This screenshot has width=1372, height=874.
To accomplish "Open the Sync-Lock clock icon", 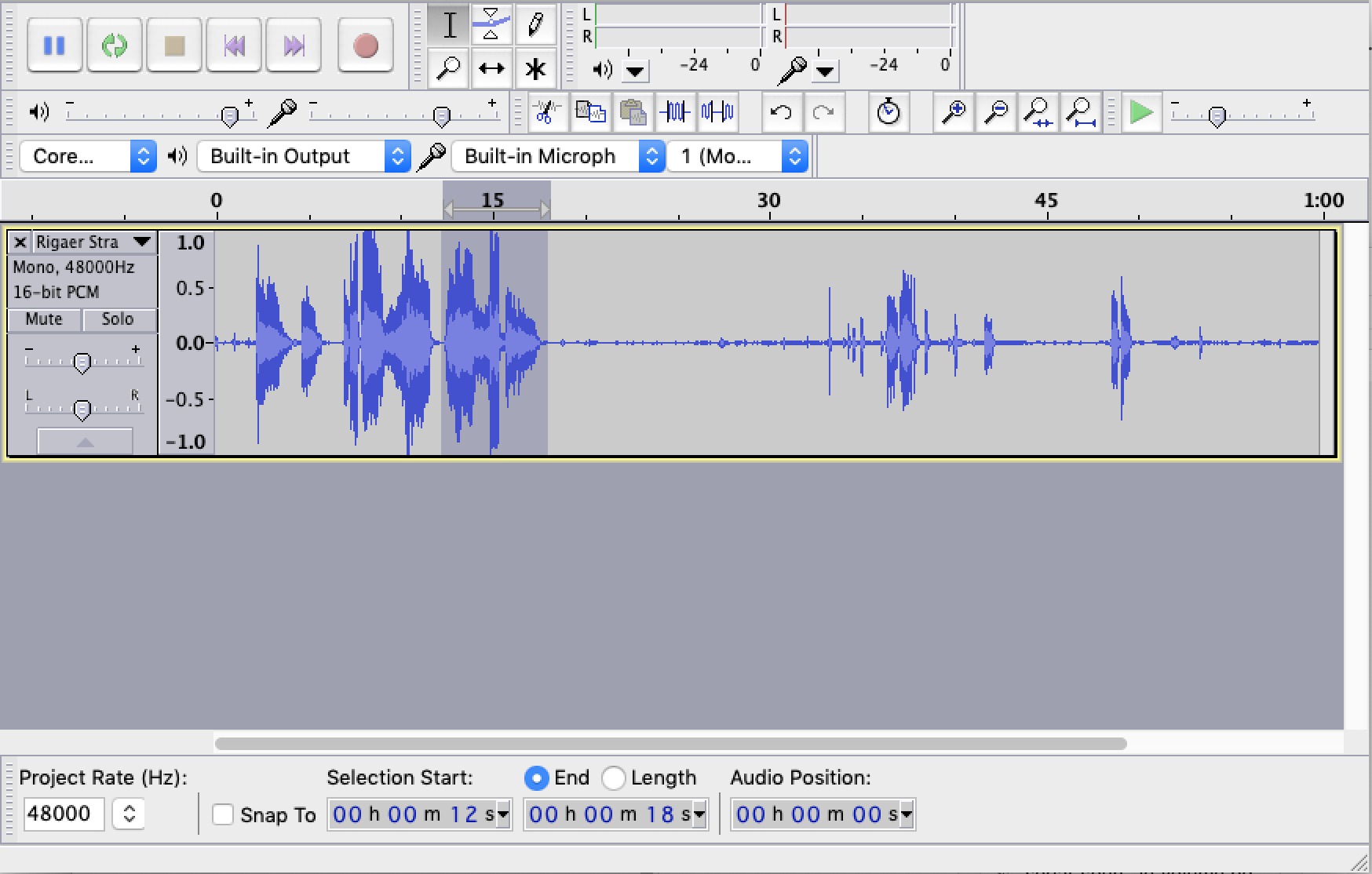I will 889,112.
